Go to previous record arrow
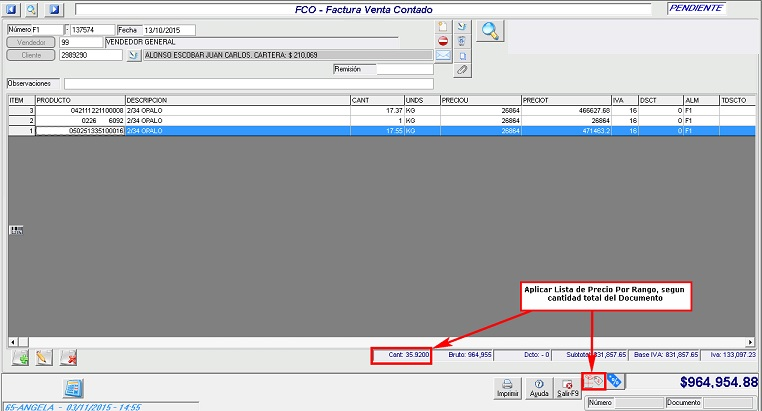762x411 pixels. coord(13,9)
